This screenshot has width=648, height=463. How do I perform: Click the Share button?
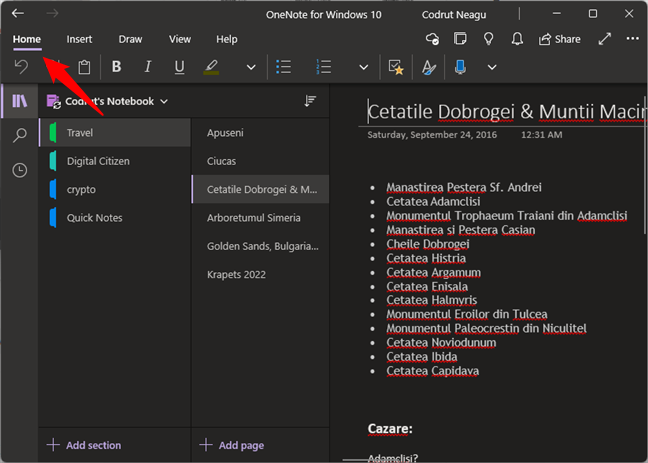pos(559,39)
